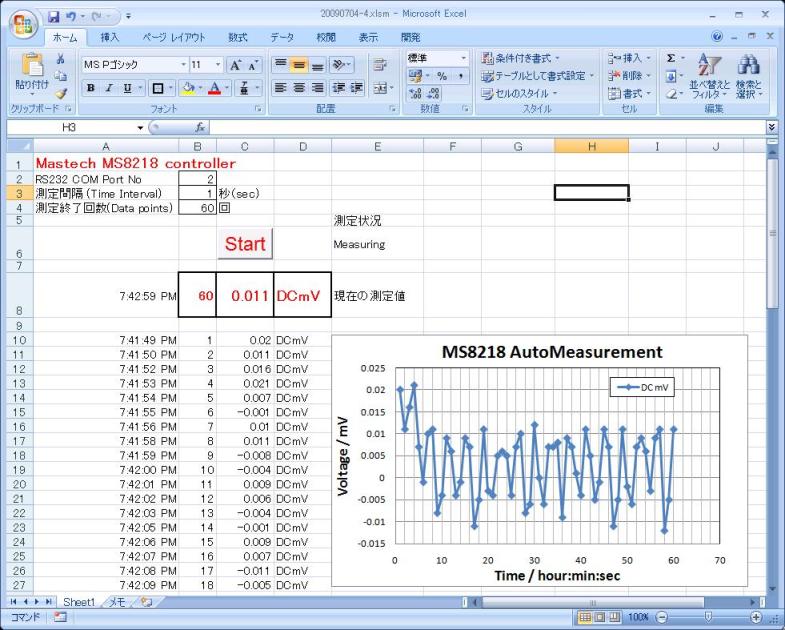Merge and center cells

coord(380,88)
